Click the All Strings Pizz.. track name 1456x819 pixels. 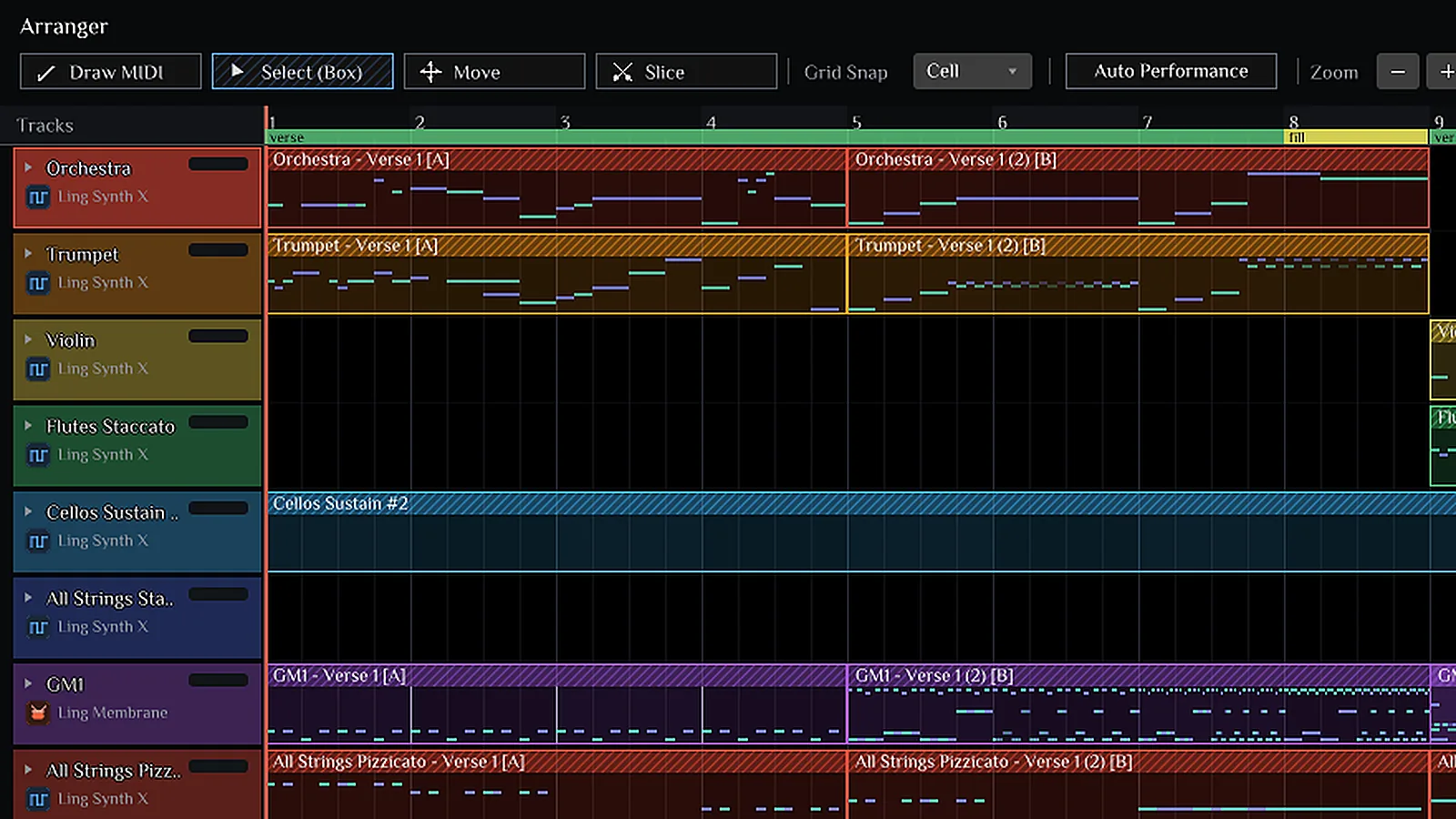point(114,771)
